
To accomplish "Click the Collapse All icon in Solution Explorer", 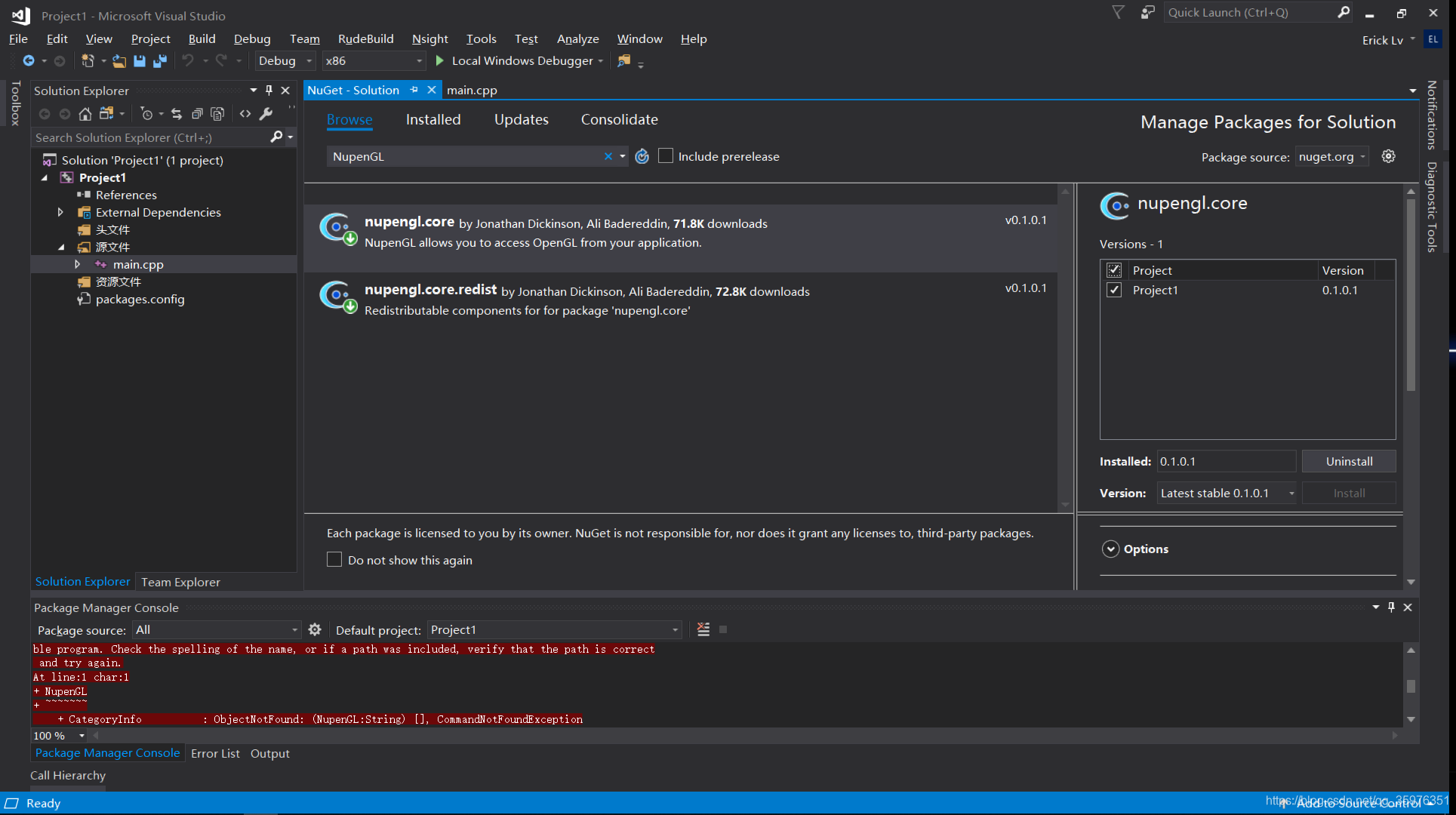I will [x=197, y=114].
